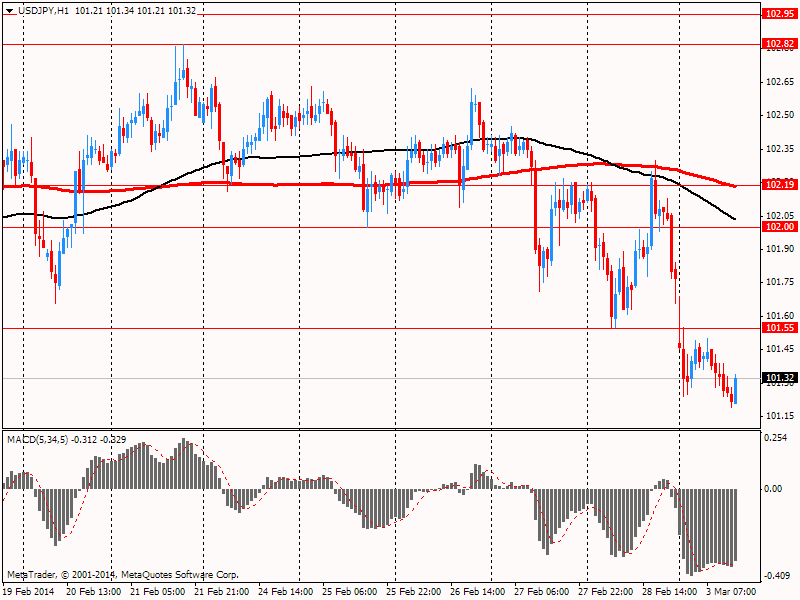Click the 3 Mar 07:00 time axis label

[730, 591]
